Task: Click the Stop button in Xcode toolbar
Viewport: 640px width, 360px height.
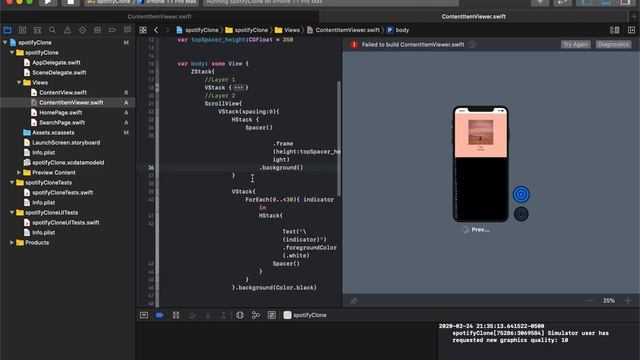Action: coord(70,2)
